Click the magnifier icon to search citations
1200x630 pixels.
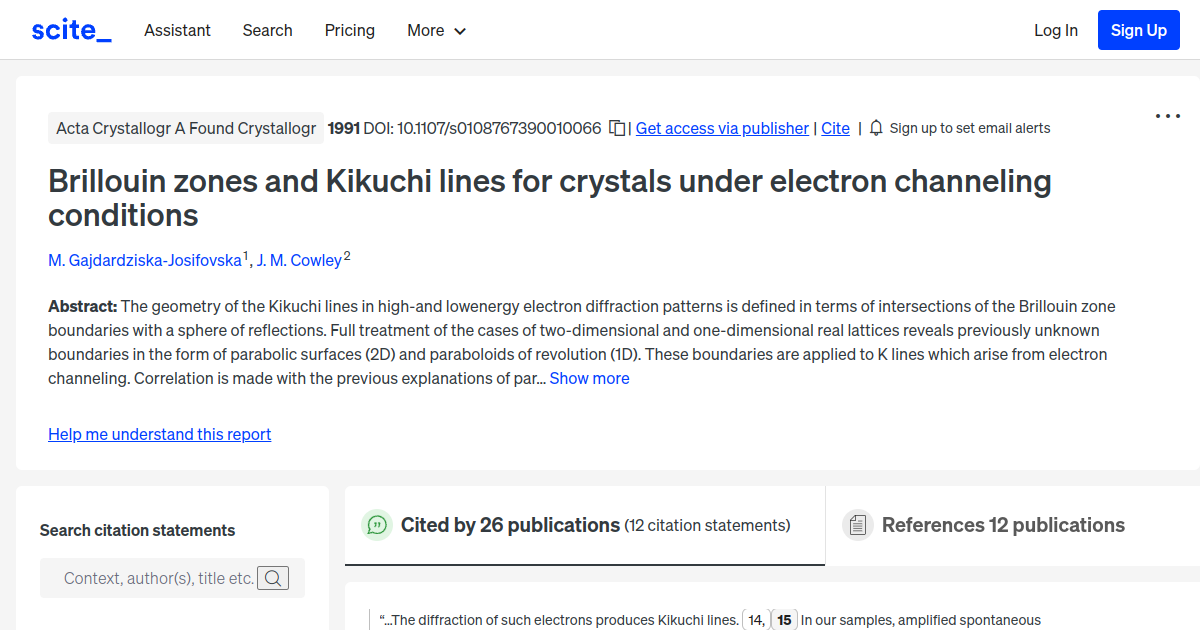(273, 577)
